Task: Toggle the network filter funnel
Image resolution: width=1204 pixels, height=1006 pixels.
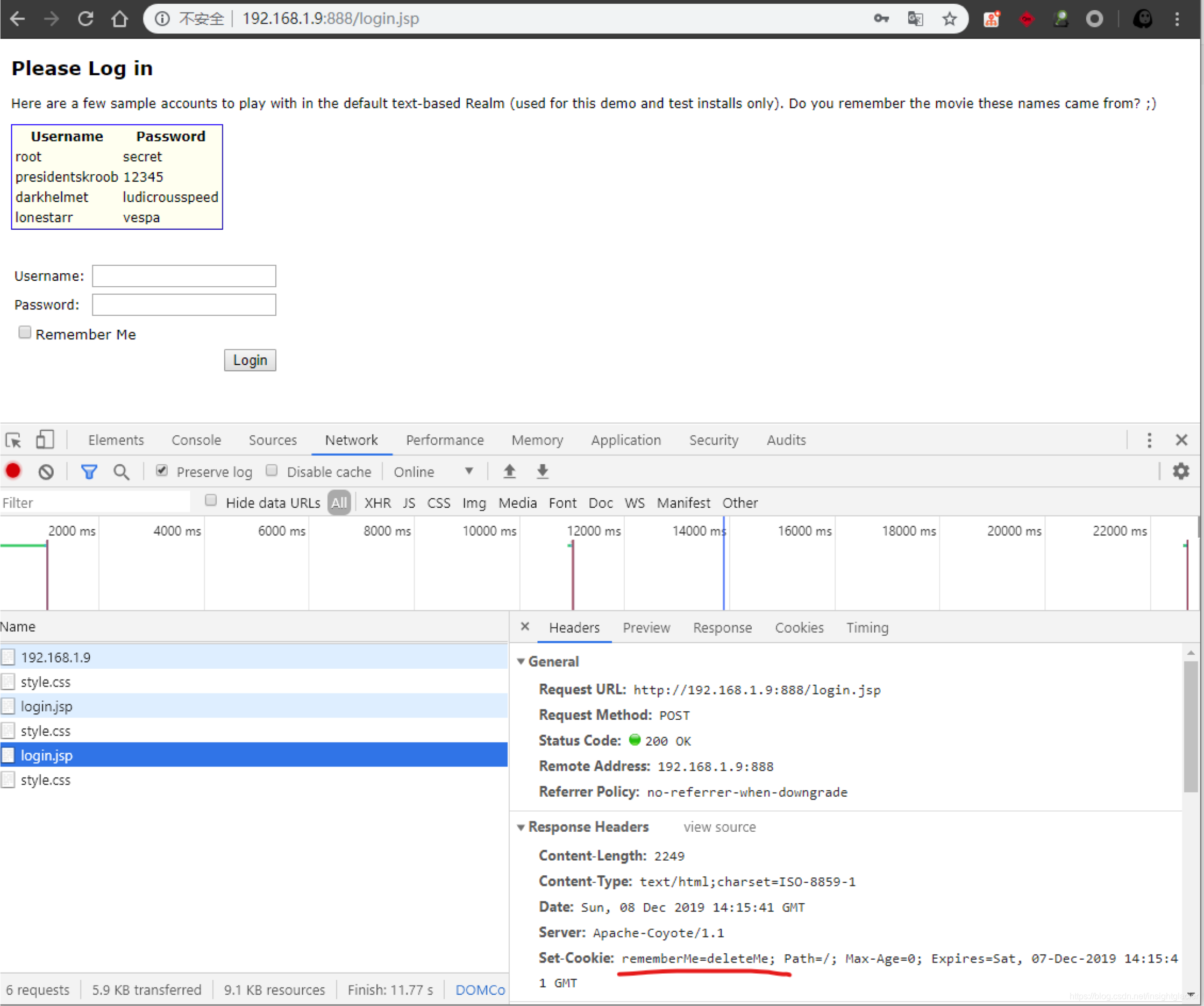Action: (89, 472)
